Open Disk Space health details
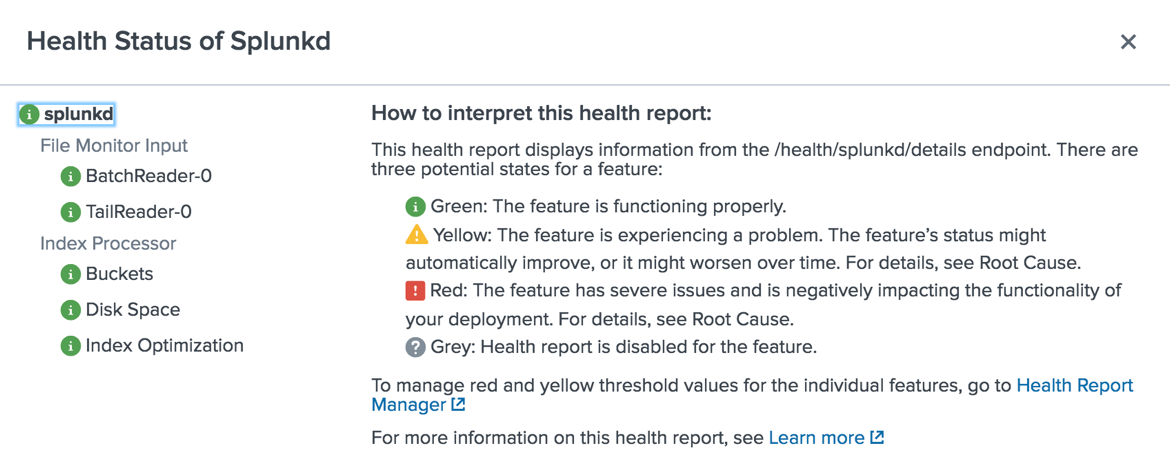Image resolution: width=1170 pixels, height=473 pixels. [133, 310]
